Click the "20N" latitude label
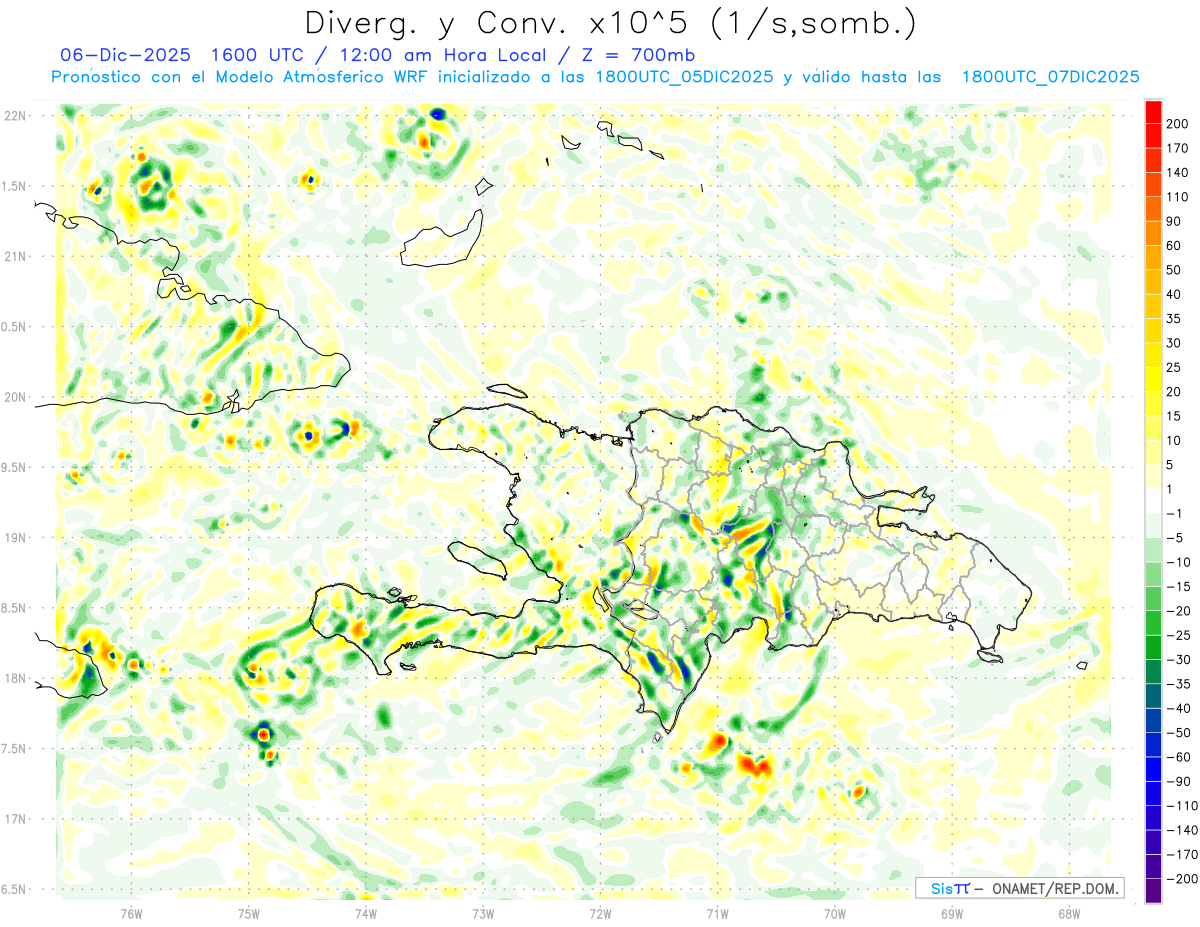 [x=14, y=397]
